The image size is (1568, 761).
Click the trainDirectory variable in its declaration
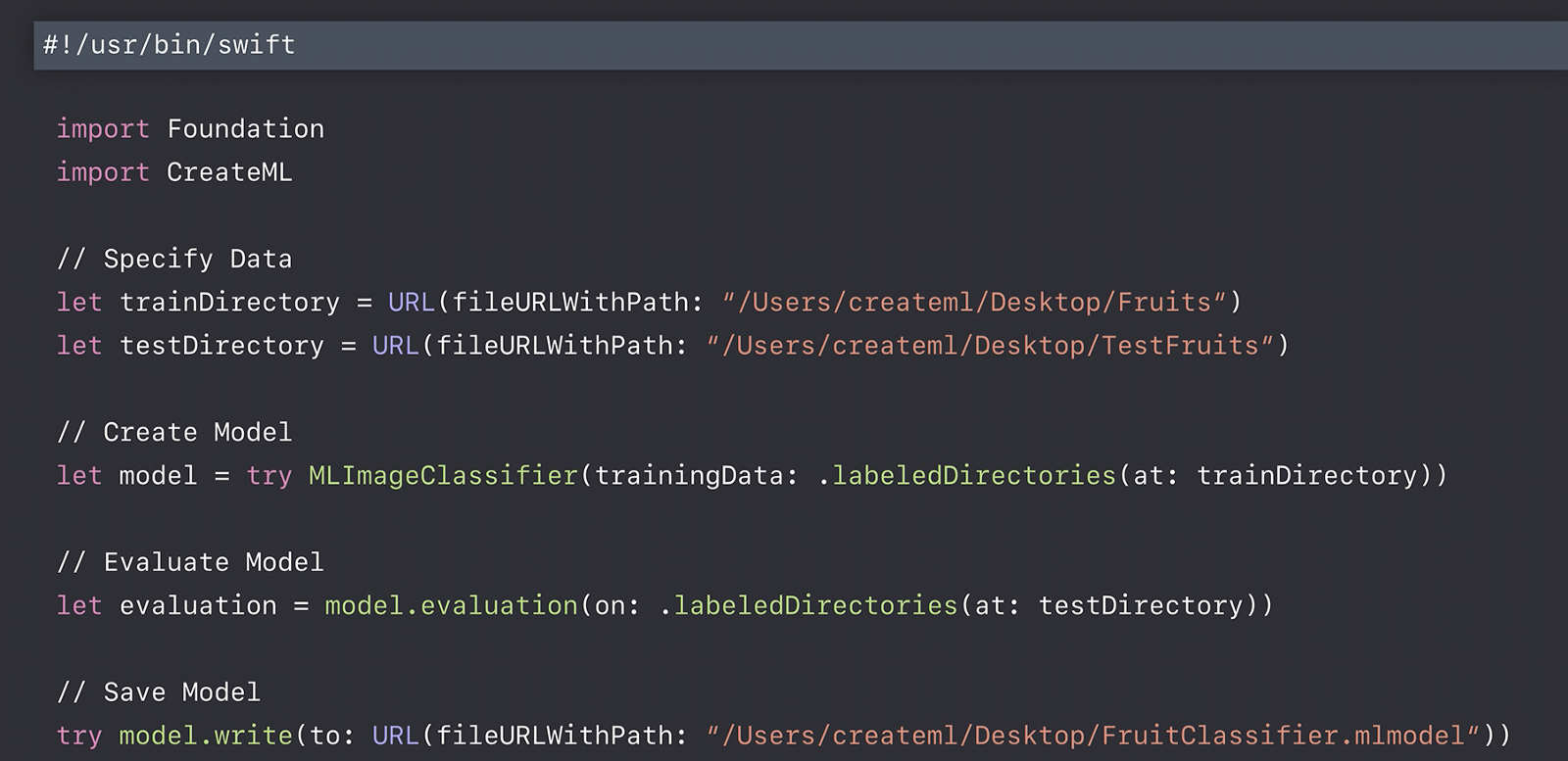(x=229, y=302)
